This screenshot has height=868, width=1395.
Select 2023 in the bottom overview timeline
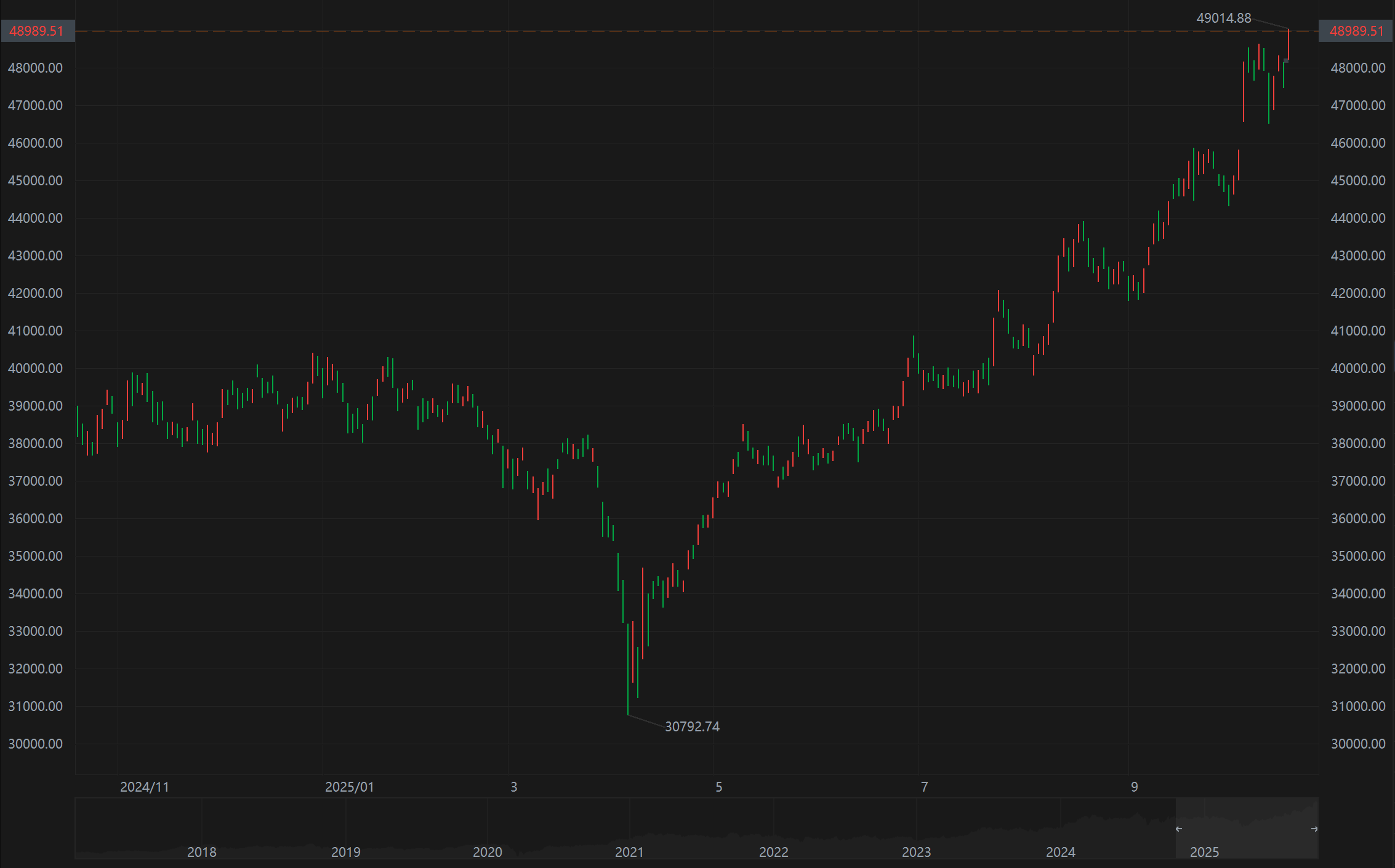pos(916,852)
